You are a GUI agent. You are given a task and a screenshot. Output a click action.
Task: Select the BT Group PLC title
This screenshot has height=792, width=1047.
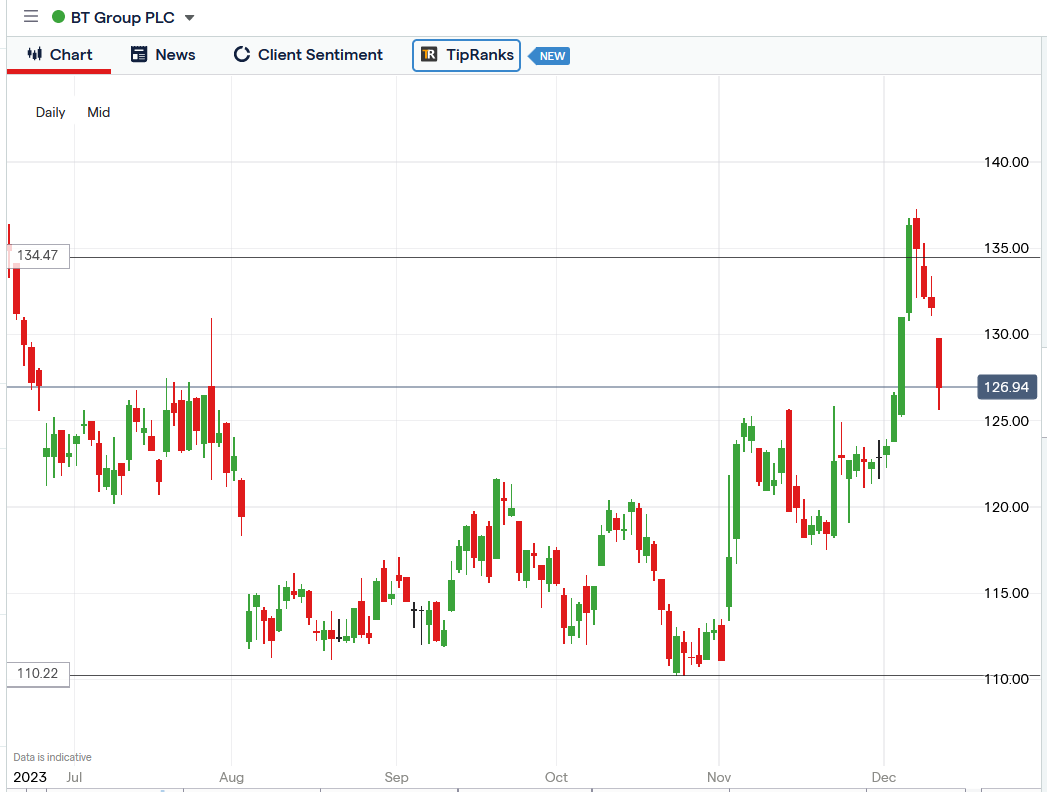(x=122, y=17)
